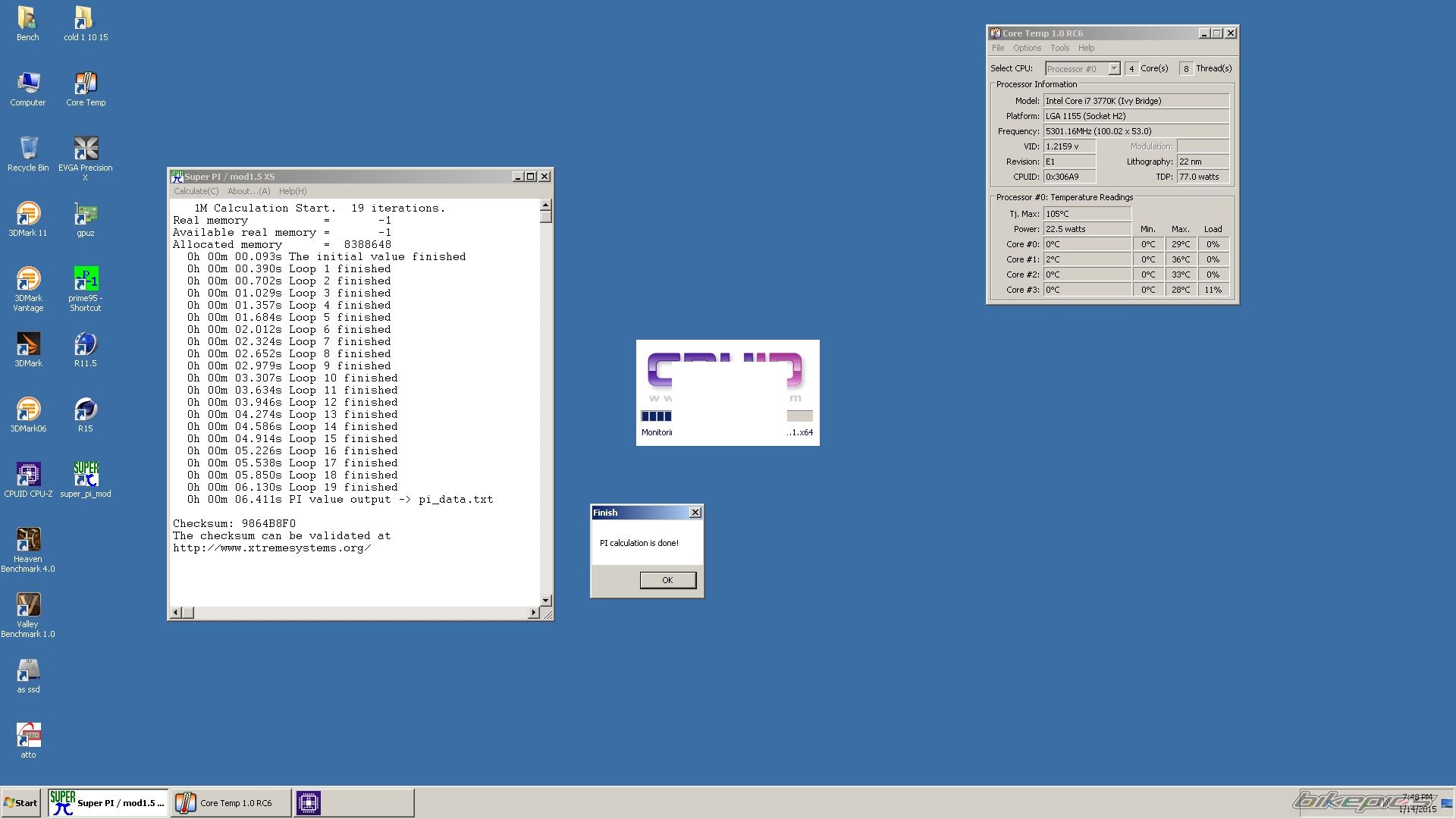Open the atto desktop shortcut
The height and width of the screenshot is (819, 1456).
27,741
